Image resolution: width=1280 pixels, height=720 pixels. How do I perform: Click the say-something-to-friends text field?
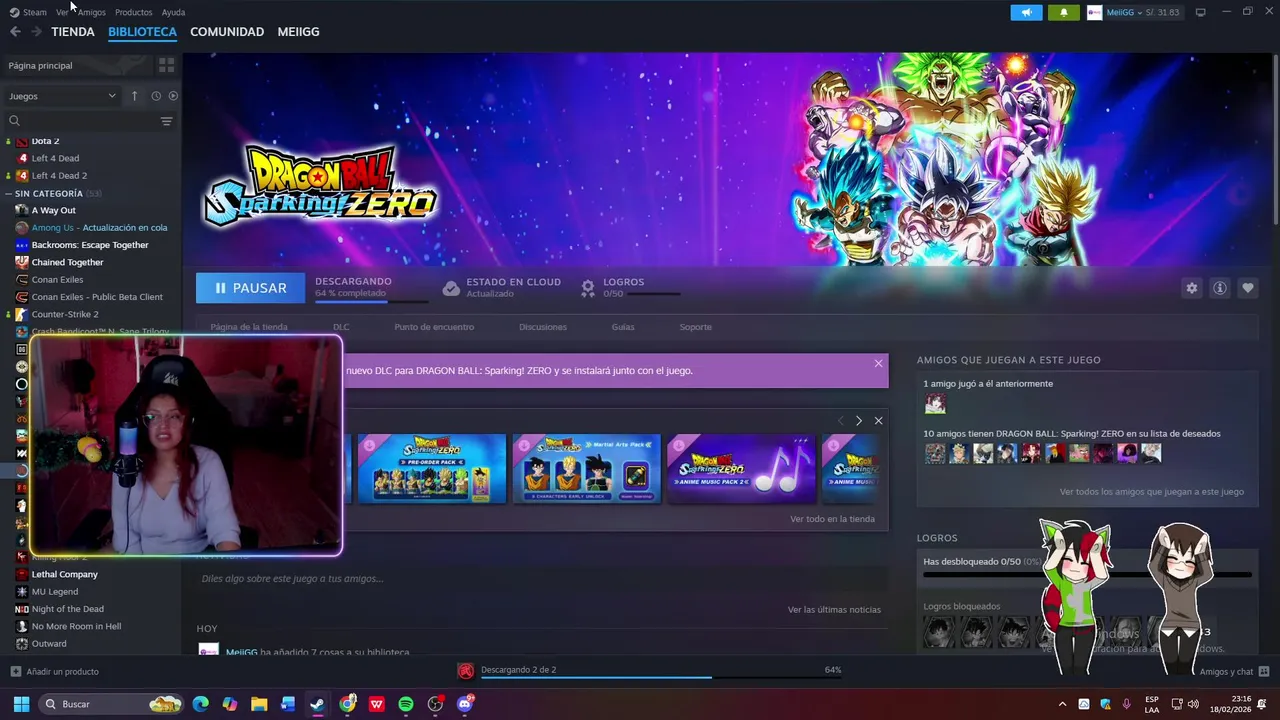(542, 578)
